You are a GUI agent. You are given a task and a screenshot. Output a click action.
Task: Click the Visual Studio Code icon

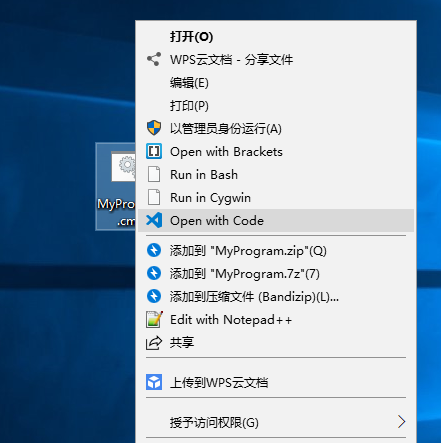(154, 220)
